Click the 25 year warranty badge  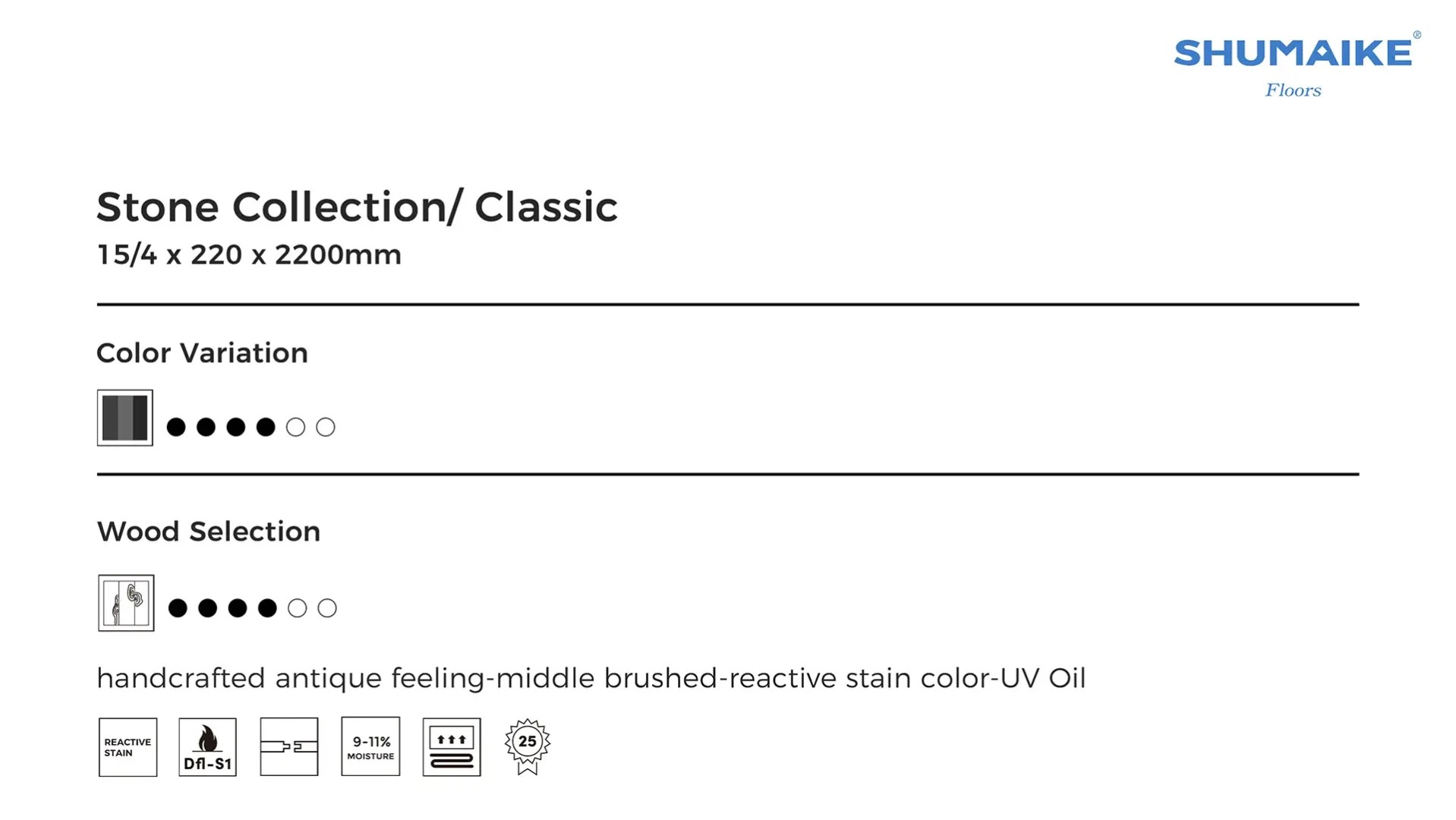click(528, 746)
